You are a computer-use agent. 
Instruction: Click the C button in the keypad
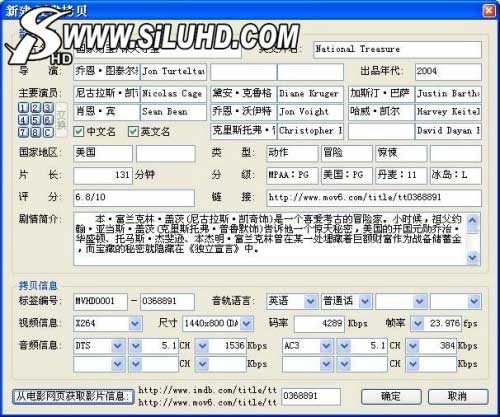(48, 132)
